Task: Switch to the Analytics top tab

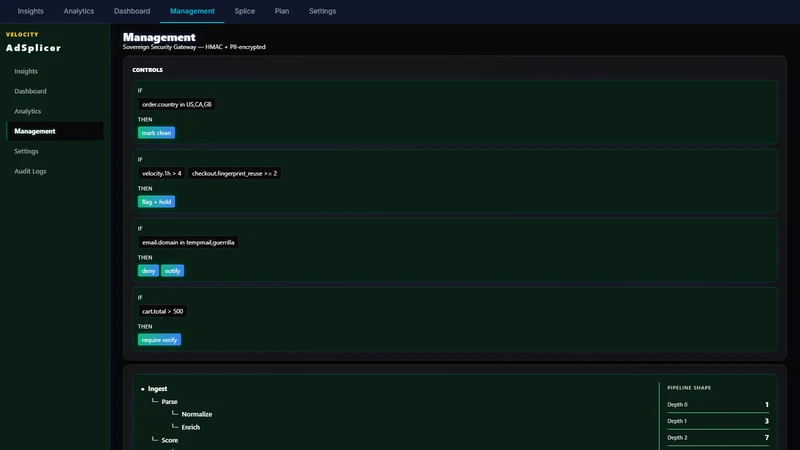Action: (79, 11)
